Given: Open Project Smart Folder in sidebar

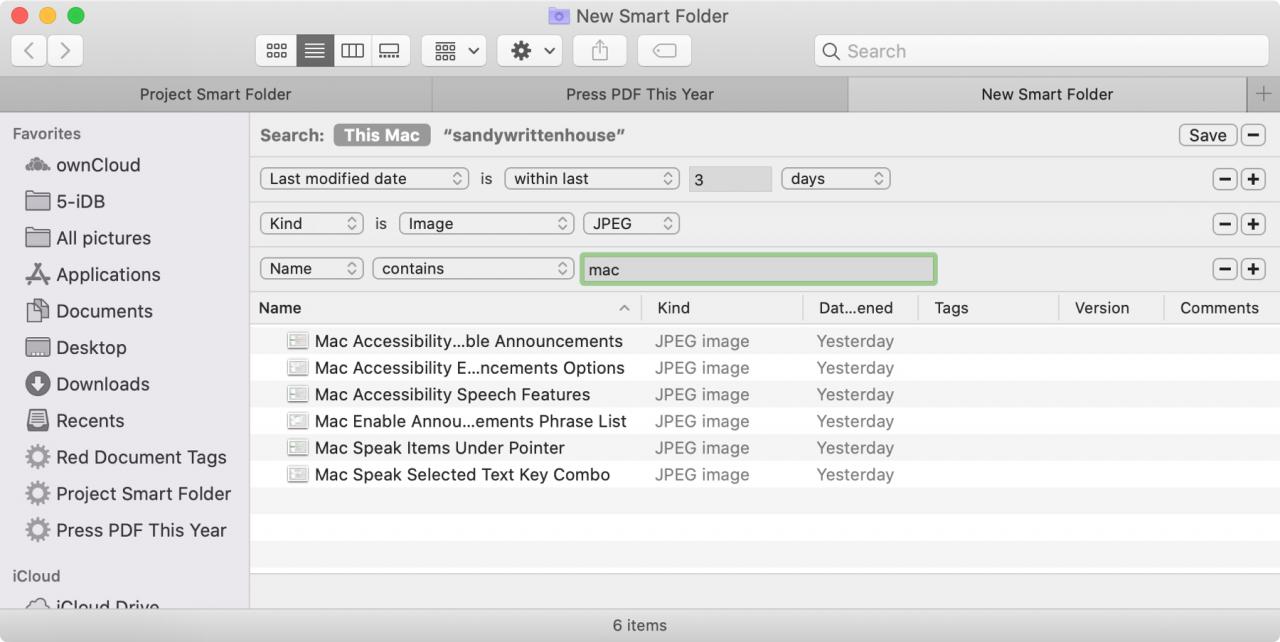Looking at the screenshot, I should point(128,494).
